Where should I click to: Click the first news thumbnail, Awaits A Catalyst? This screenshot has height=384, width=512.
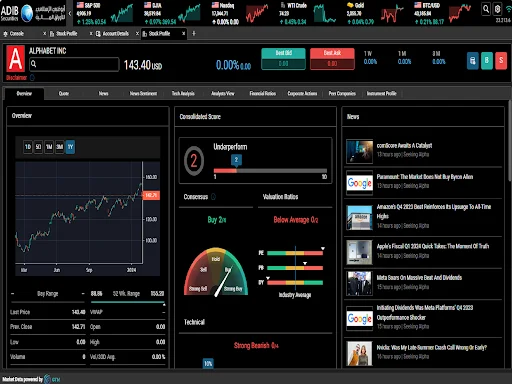(x=359, y=152)
